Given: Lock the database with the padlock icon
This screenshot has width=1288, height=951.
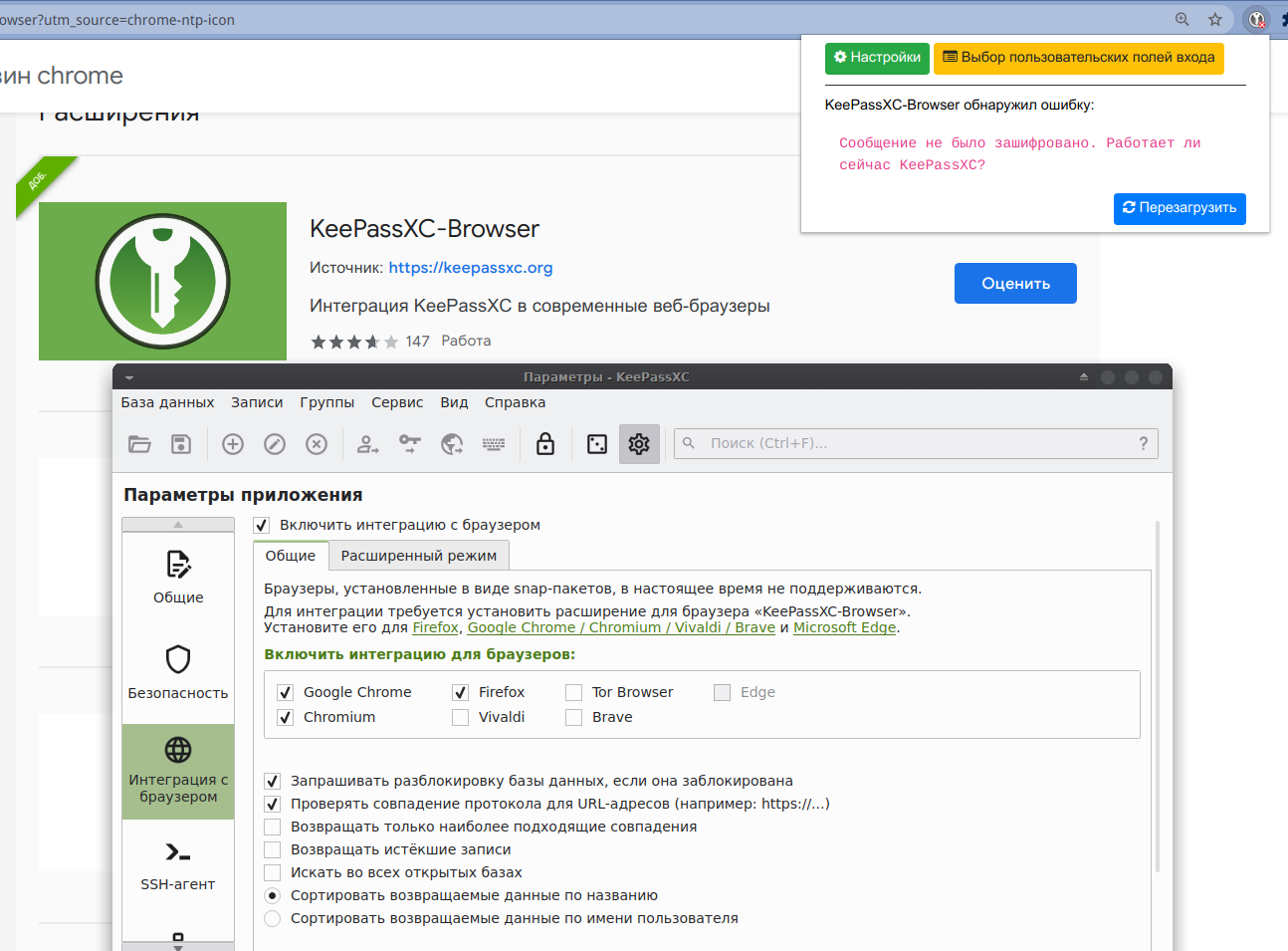Looking at the screenshot, I should click(545, 444).
